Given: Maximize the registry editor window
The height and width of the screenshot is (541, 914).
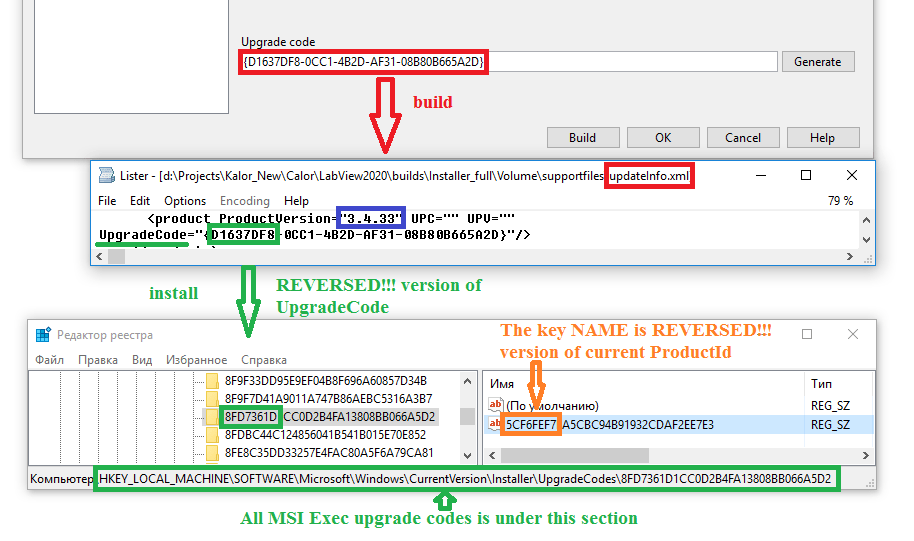Looking at the screenshot, I should (807, 334).
